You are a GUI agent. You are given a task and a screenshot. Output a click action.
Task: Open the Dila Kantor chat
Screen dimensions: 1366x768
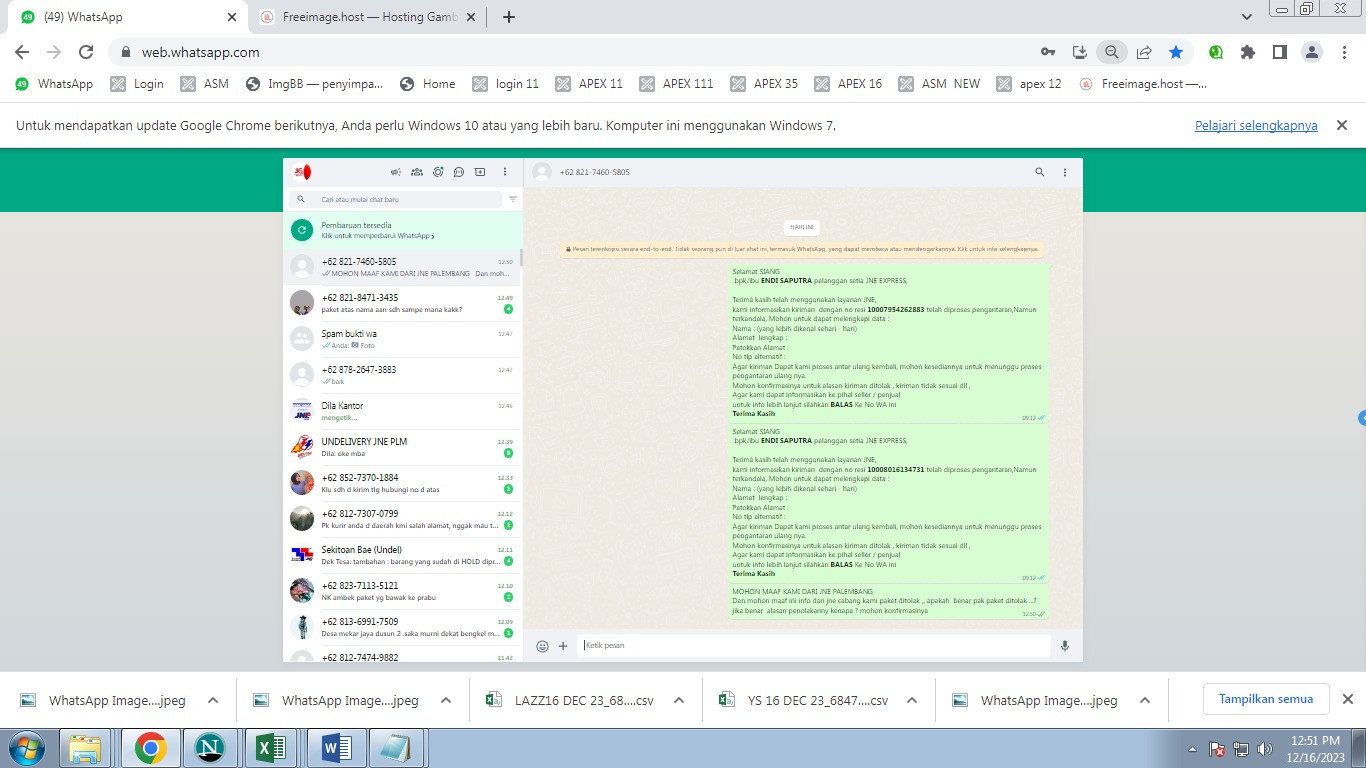click(402, 411)
